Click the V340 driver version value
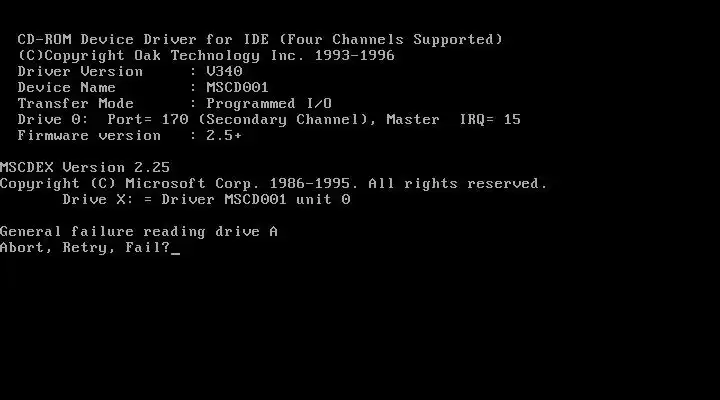 point(224,71)
